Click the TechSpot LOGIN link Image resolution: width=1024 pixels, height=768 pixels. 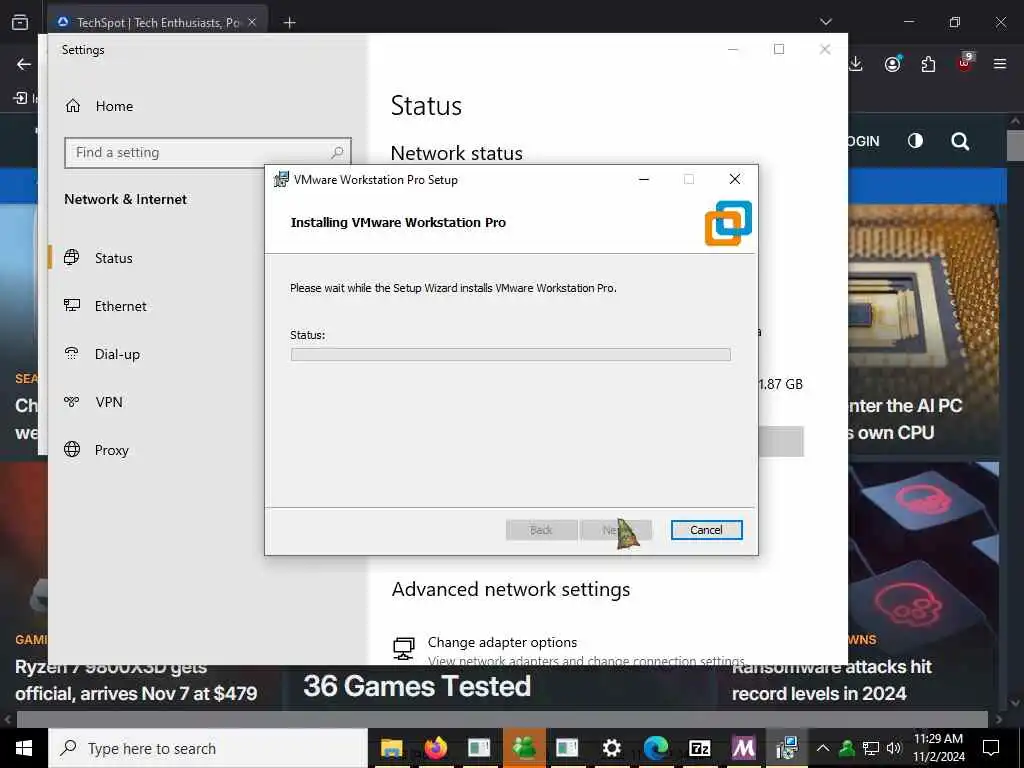(x=864, y=141)
